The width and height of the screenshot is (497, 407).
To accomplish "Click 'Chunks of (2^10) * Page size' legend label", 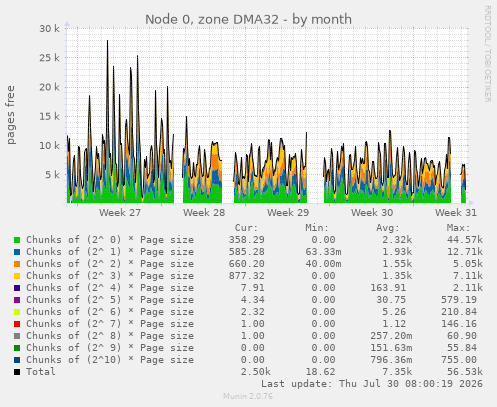I will (110, 360).
